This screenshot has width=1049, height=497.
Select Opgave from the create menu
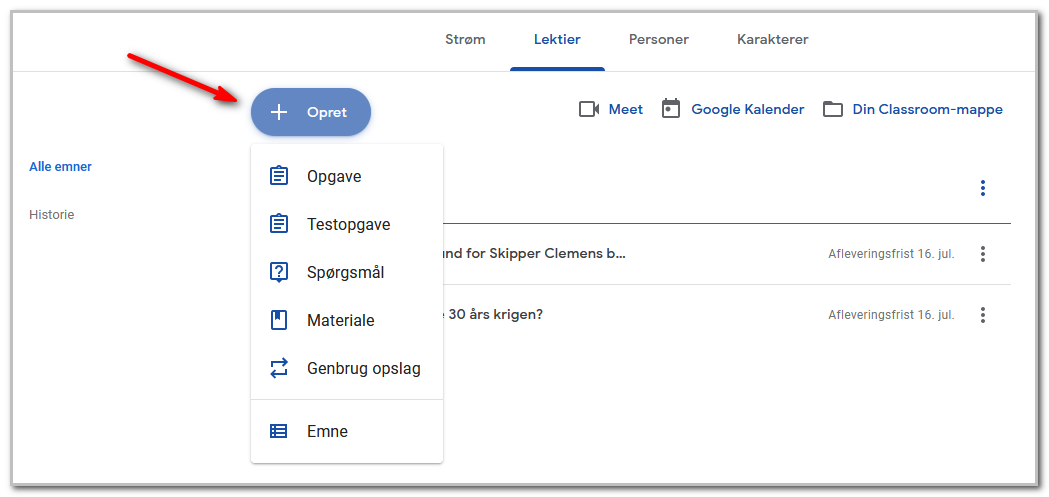pos(347,177)
